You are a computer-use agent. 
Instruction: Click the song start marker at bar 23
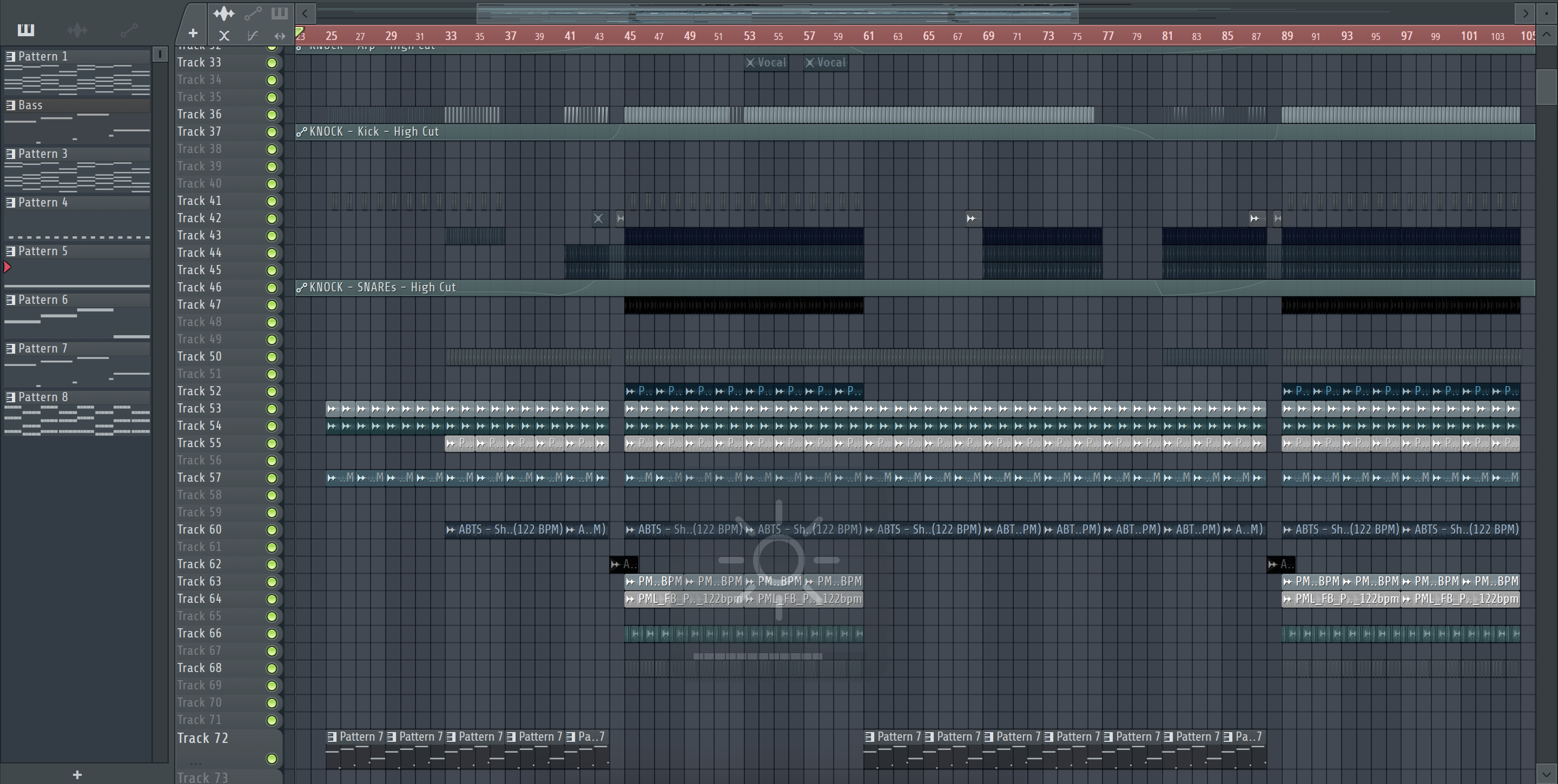(299, 32)
